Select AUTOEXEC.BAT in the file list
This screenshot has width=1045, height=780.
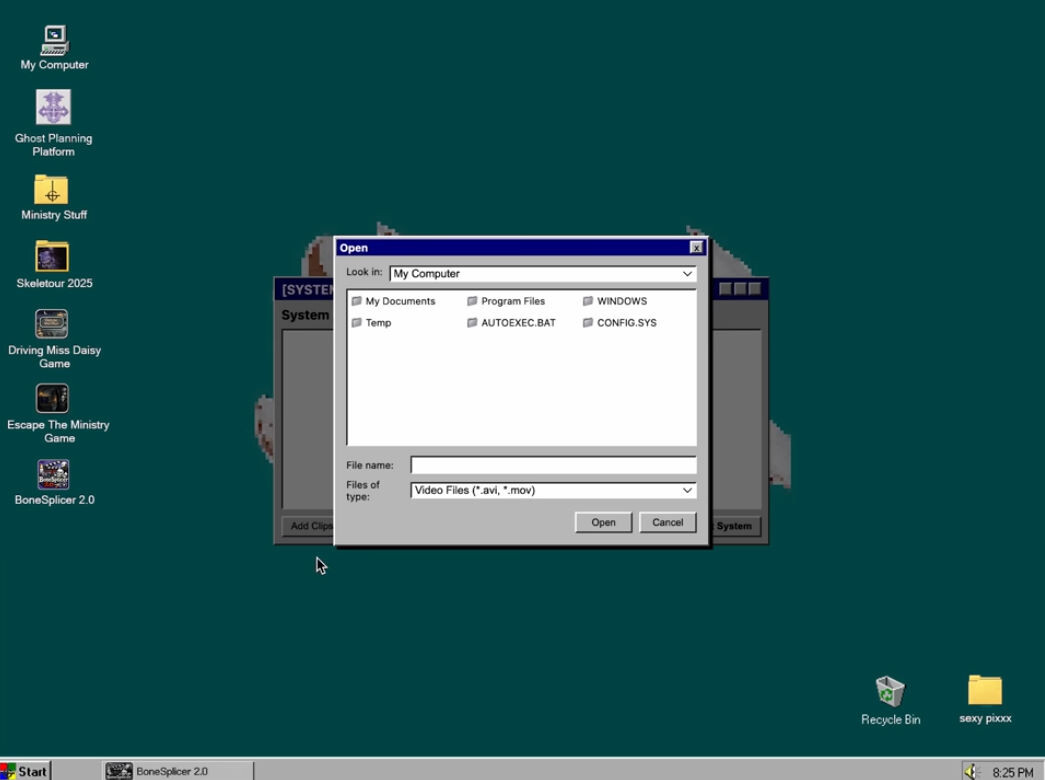click(511, 323)
